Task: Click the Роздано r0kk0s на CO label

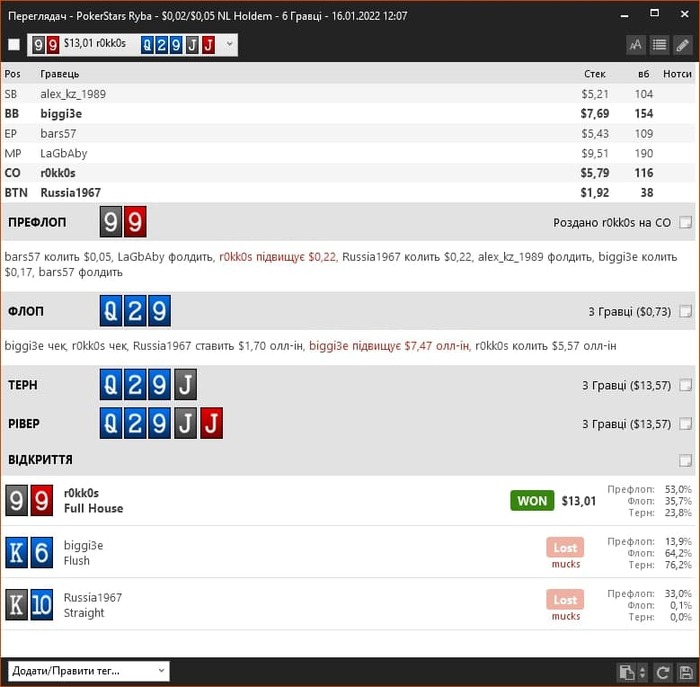Action: [612, 222]
